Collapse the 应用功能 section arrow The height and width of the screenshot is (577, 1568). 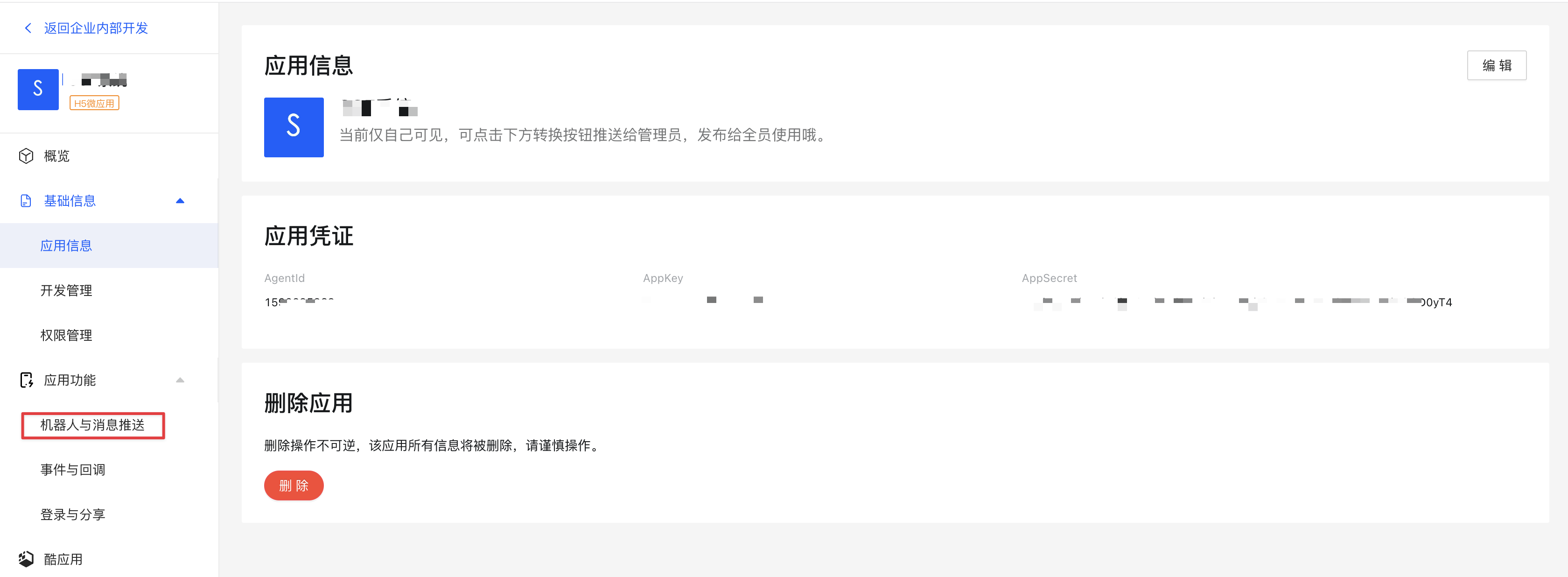180,380
